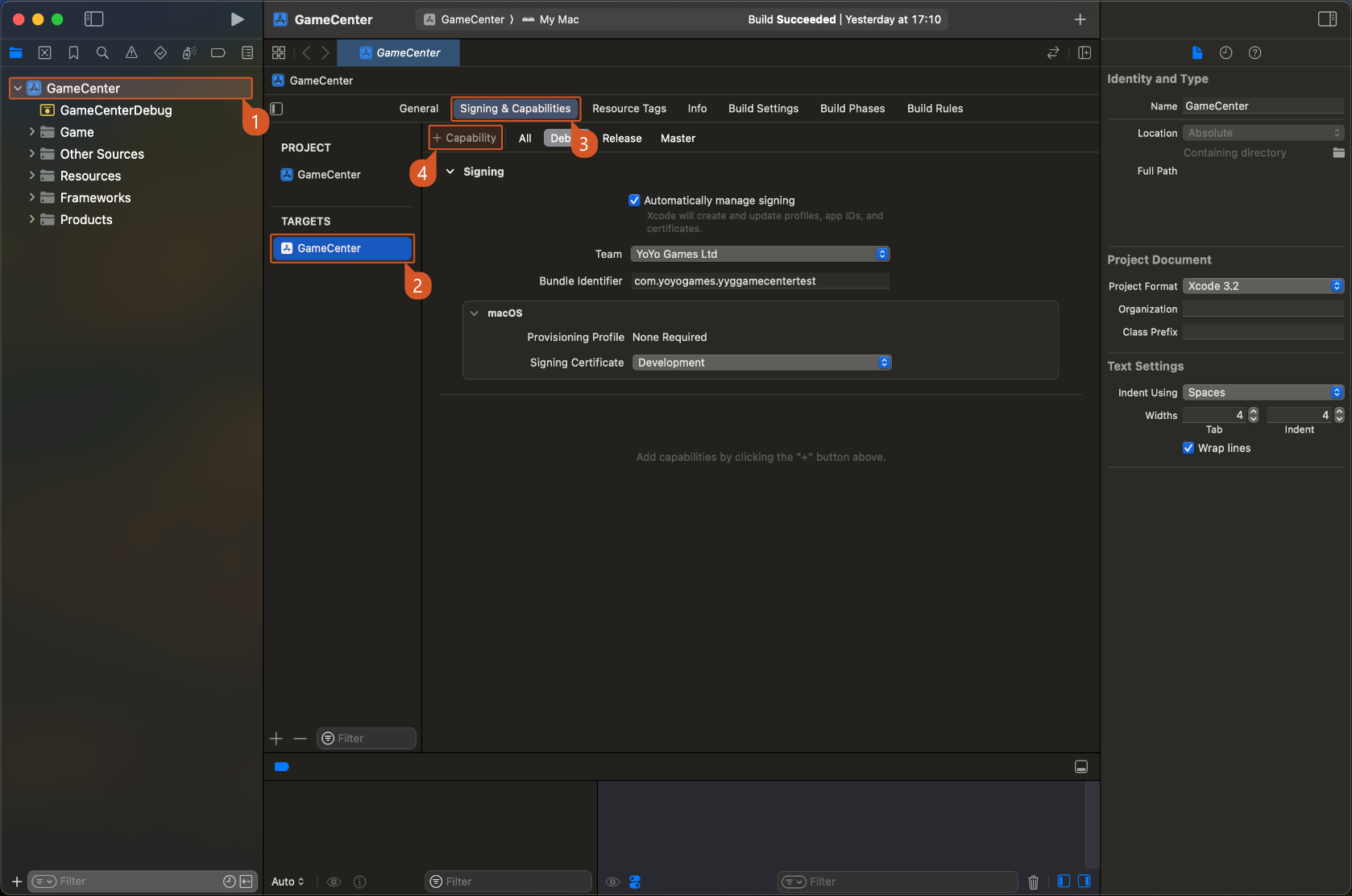
Task: Go forward with the right chevron
Action: (x=326, y=53)
